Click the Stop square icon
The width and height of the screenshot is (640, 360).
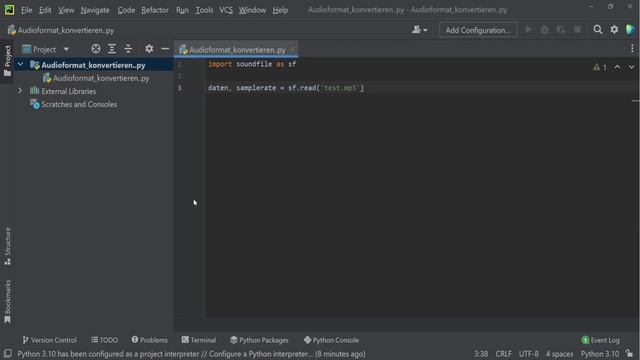click(577, 29)
